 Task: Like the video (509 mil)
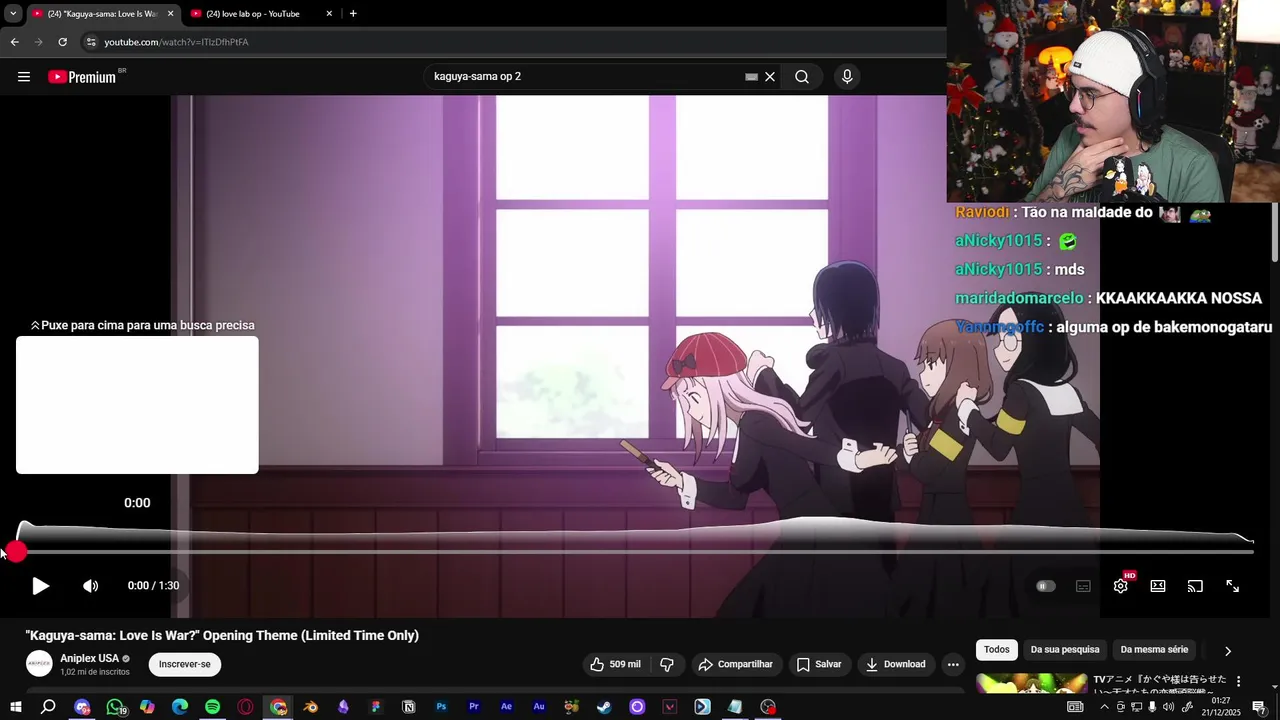click(x=615, y=664)
